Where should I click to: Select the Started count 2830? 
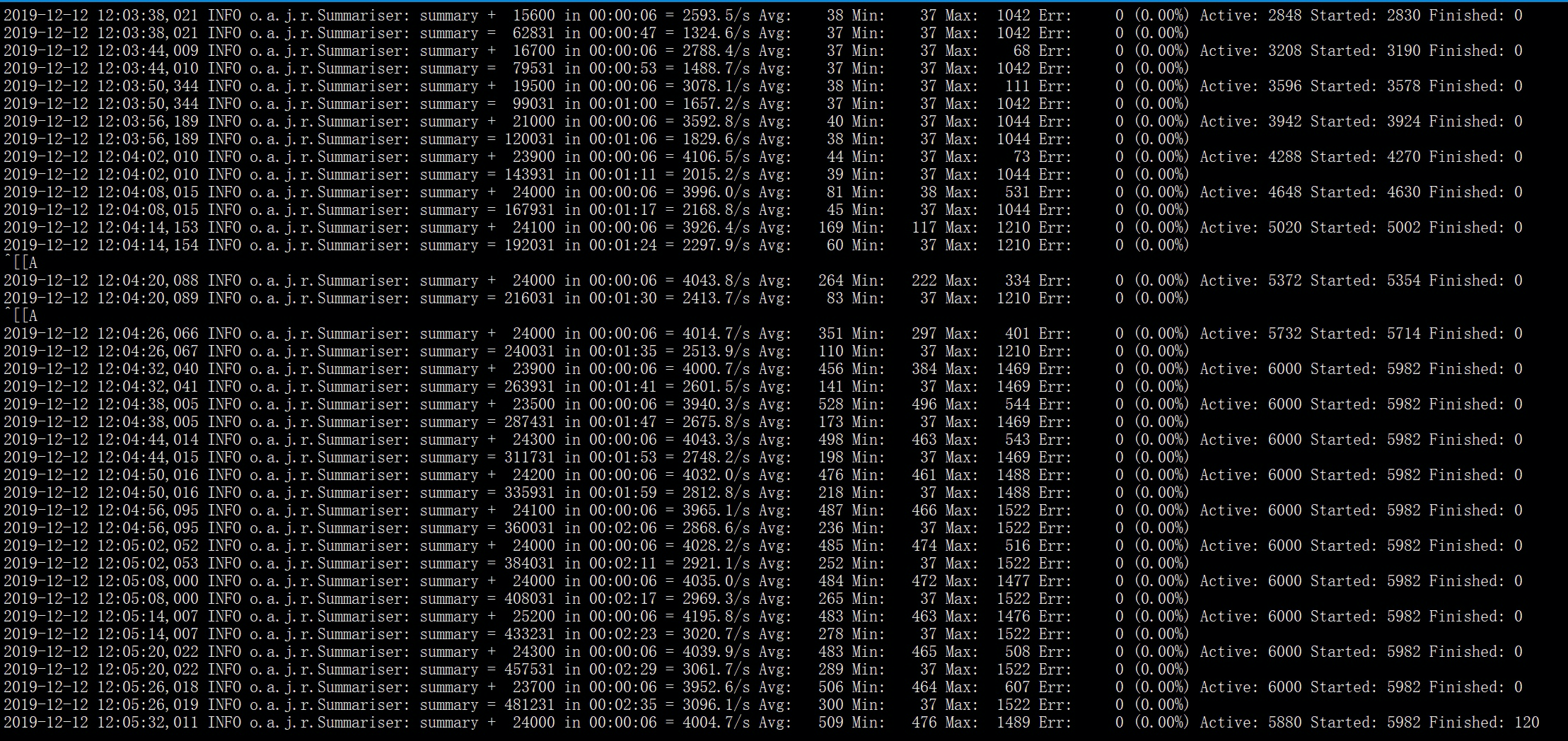(1403, 16)
